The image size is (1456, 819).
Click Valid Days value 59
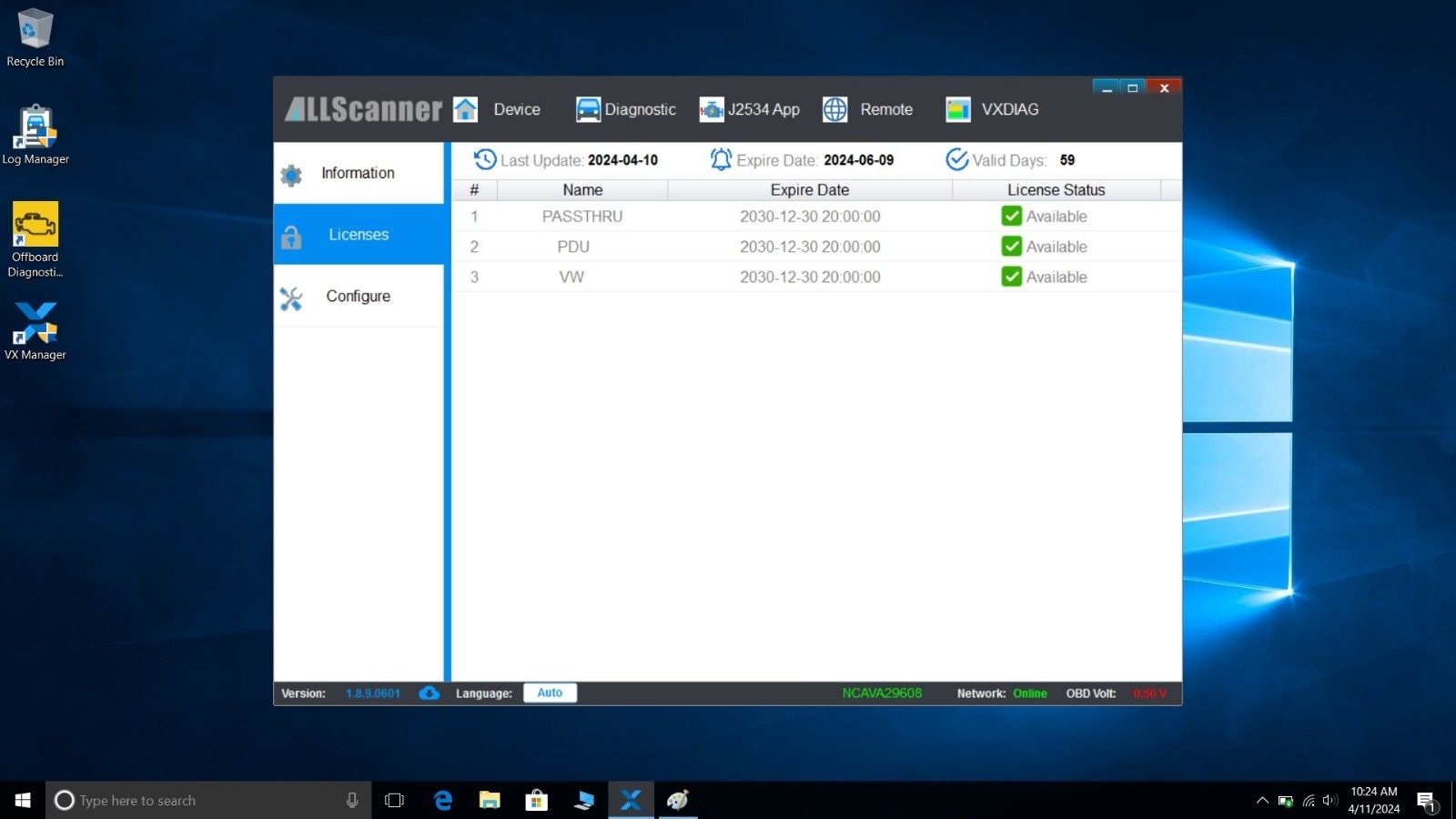pyautogui.click(x=1067, y=160)
